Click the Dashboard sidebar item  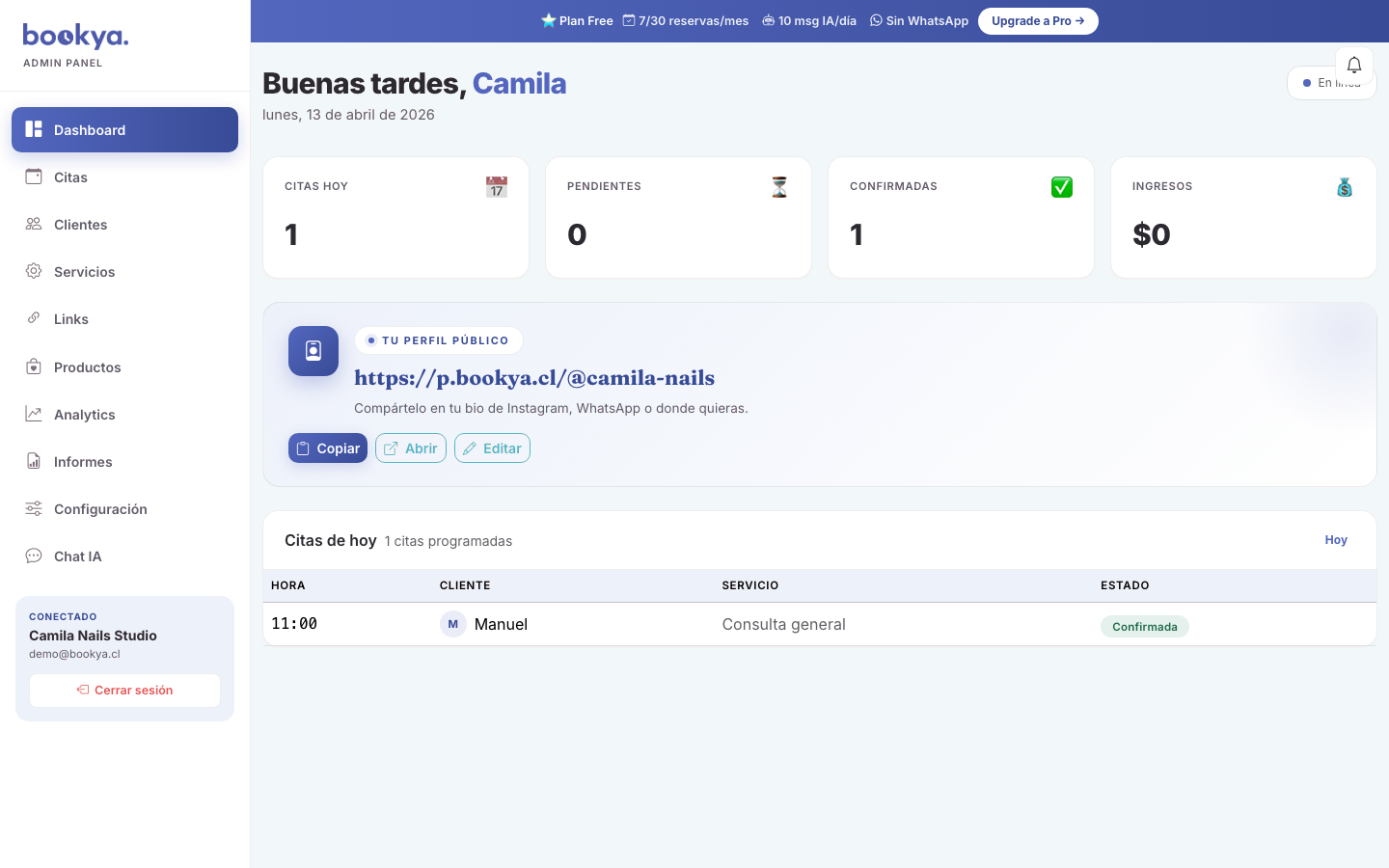click(x=124, y=129)
